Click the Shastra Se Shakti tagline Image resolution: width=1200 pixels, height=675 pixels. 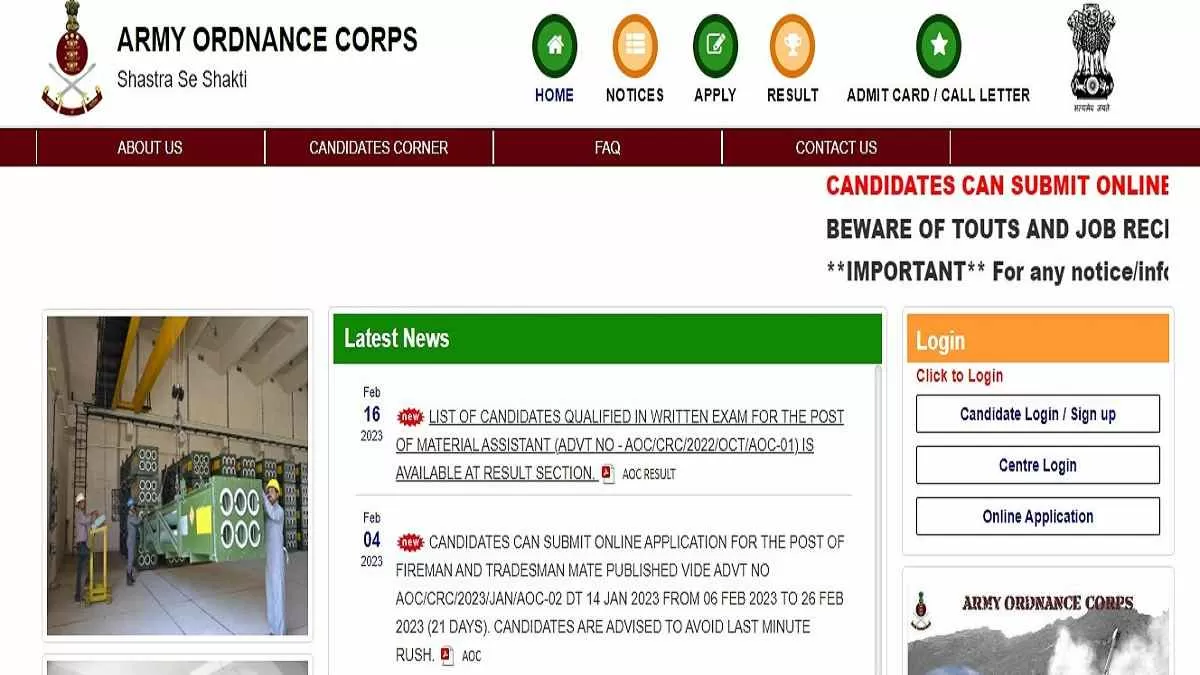click(182, 79)
